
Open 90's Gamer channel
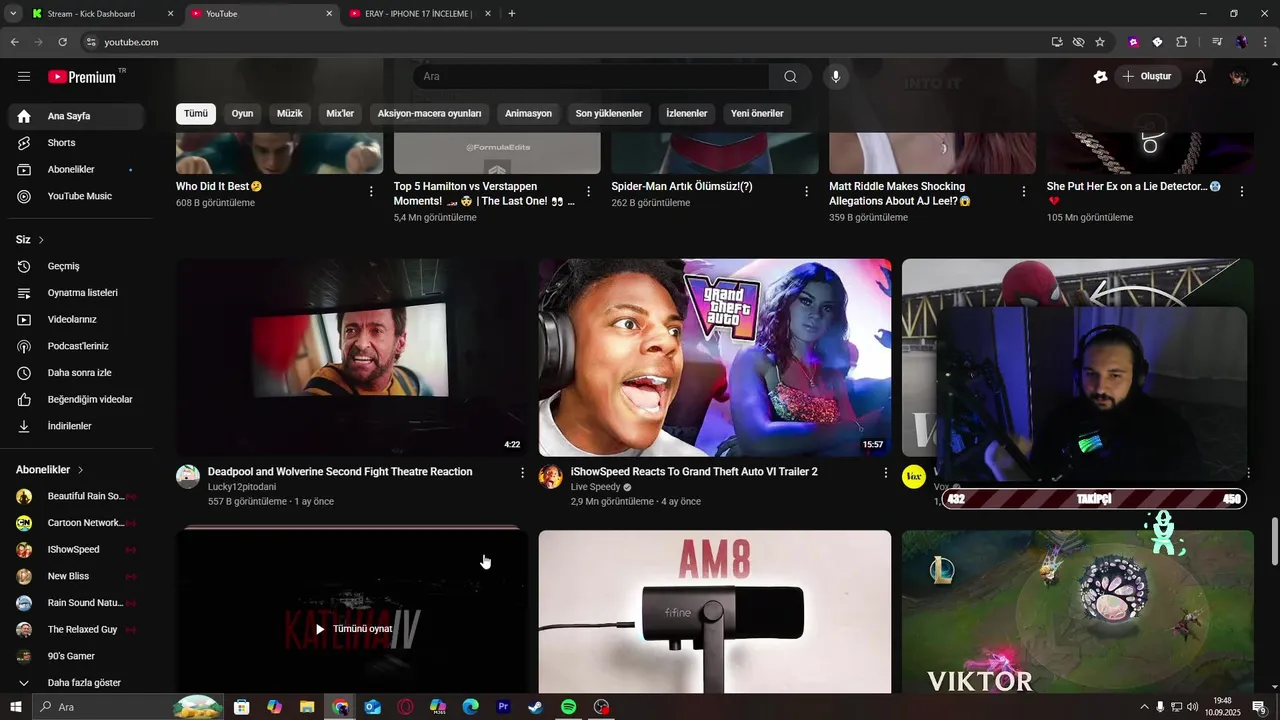(76, 656)
